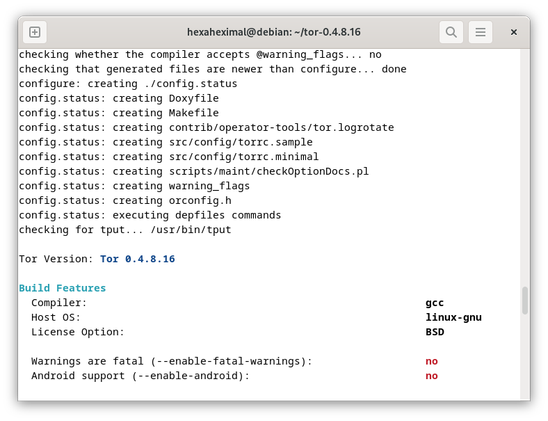Click the gcc compiler value
The image size is (548, 421).
434,303
